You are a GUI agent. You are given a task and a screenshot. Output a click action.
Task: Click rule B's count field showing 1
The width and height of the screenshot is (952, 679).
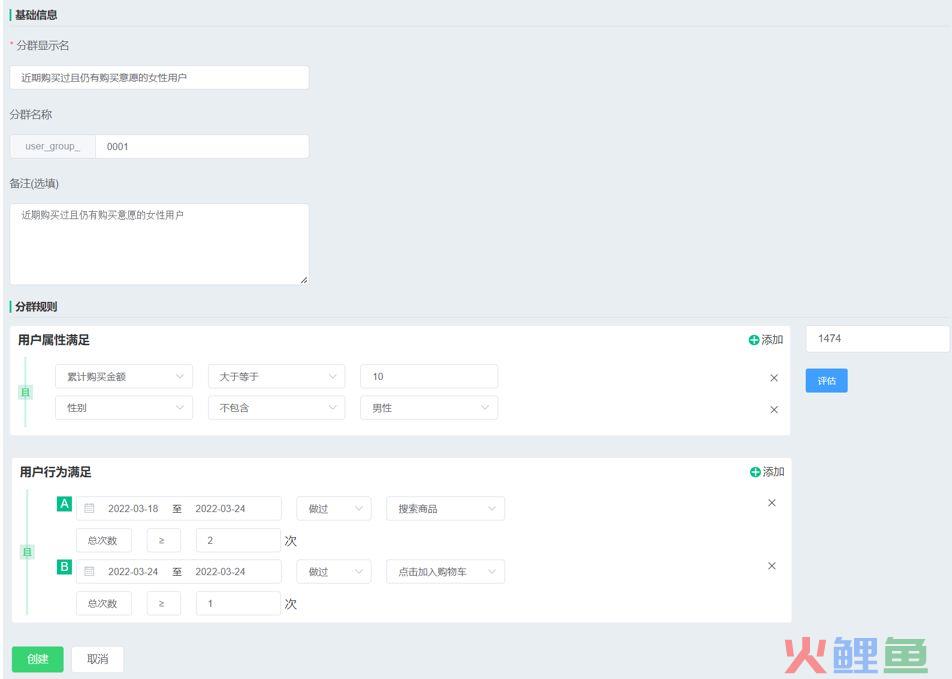(238, 604)
